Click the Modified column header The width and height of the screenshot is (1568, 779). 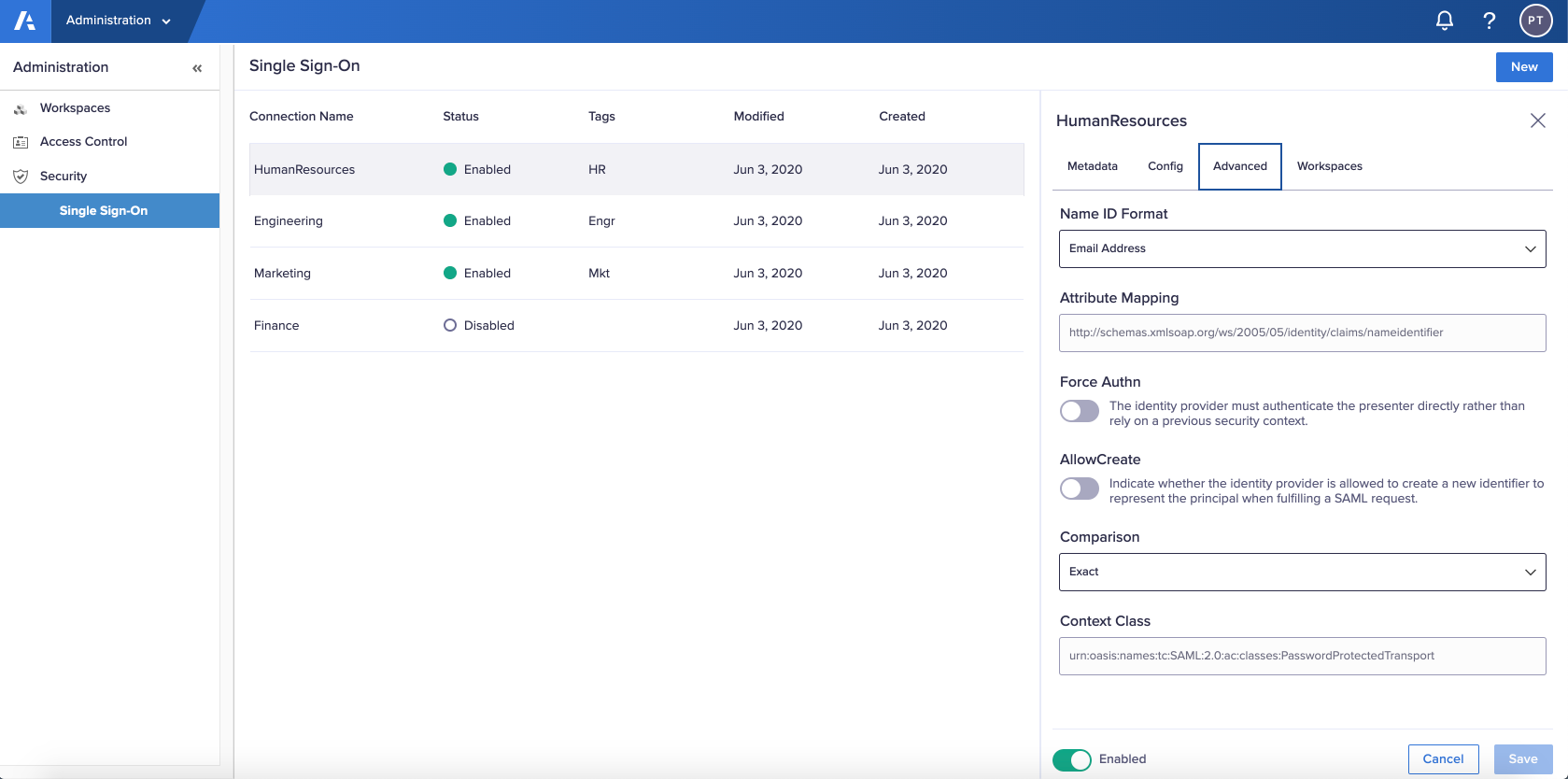click(758, 117)
